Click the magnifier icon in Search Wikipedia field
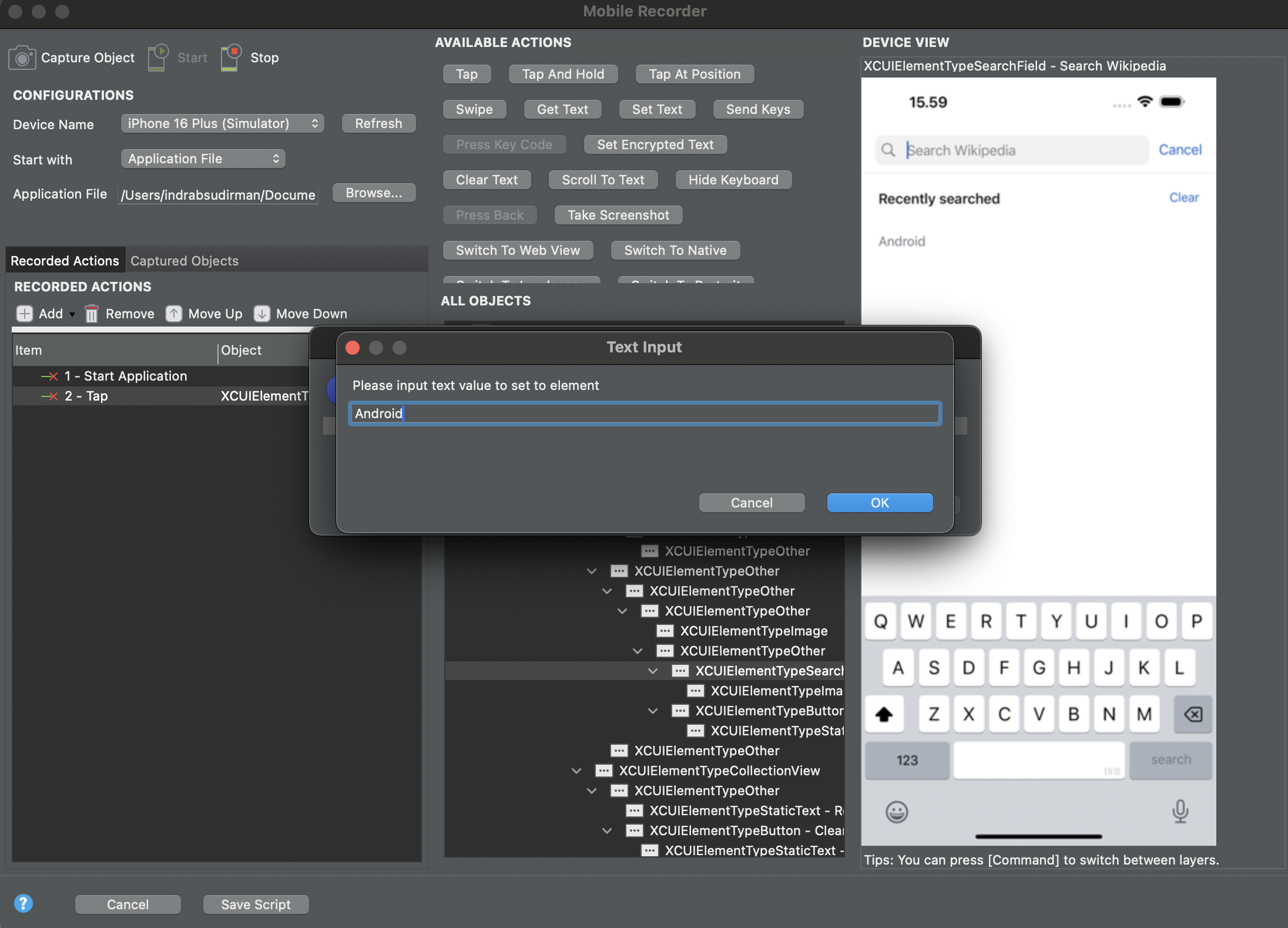Viewport: 1288px width, 928px height. pyautogui.click(x=889, y=150)
